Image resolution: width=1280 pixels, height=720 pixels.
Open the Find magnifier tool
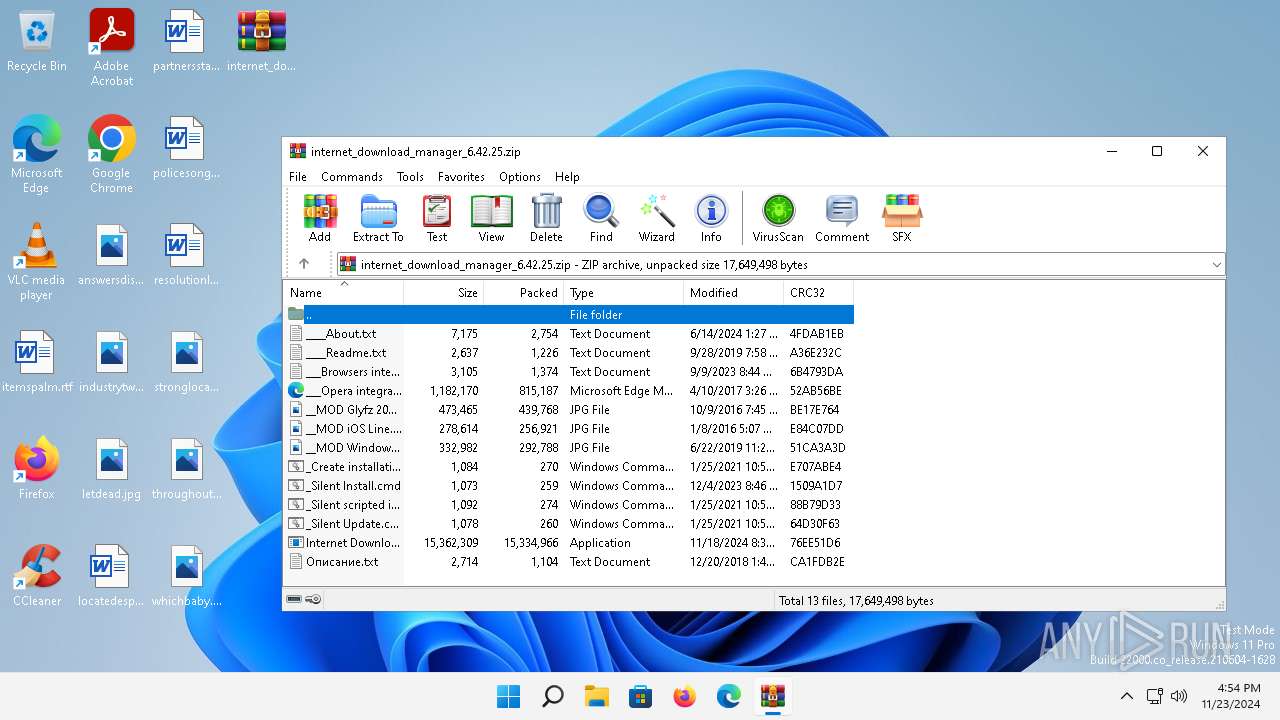pos(601,218)
